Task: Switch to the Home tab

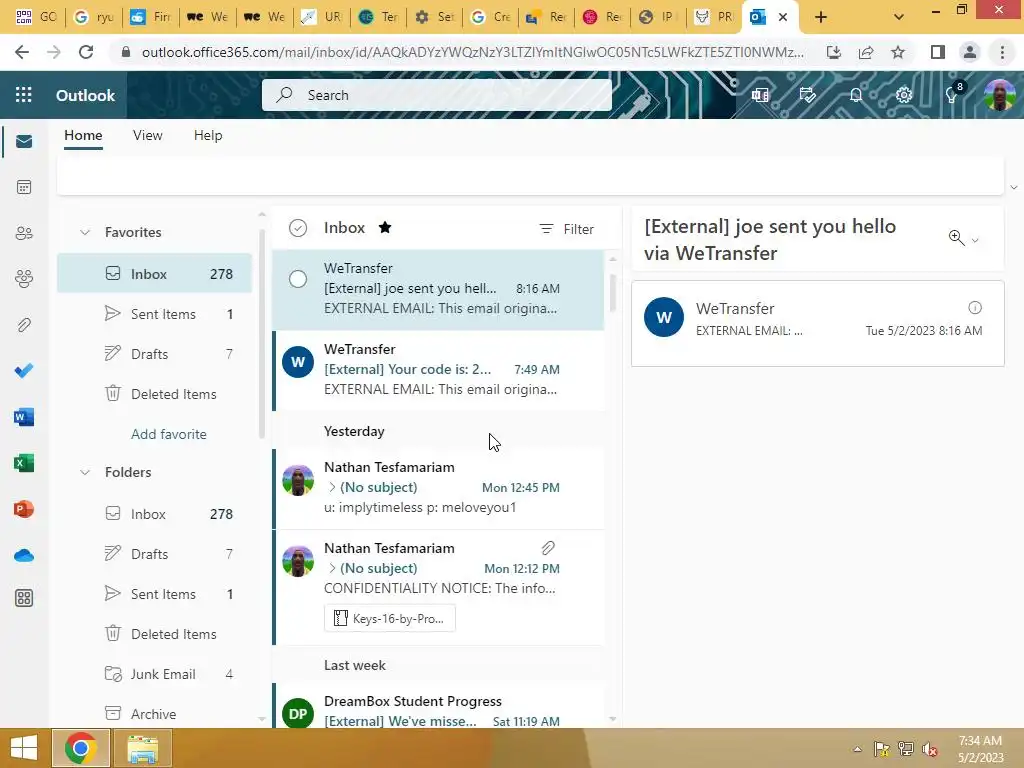Action: 83,135
